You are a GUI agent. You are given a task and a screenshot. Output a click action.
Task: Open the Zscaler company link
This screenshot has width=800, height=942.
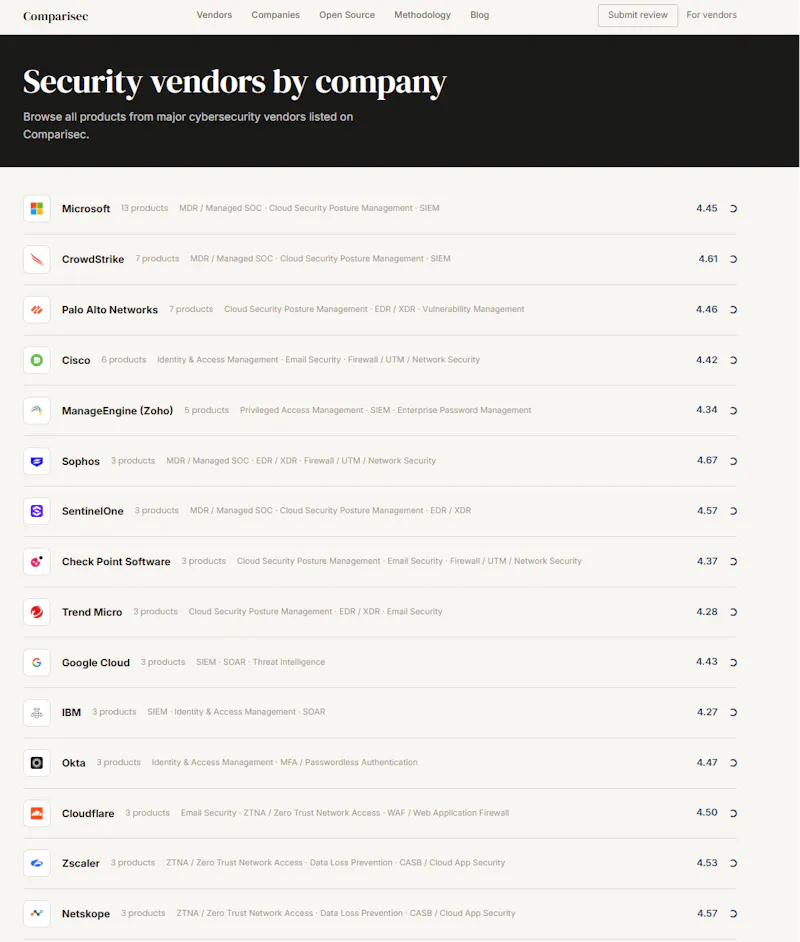(80, 863)
